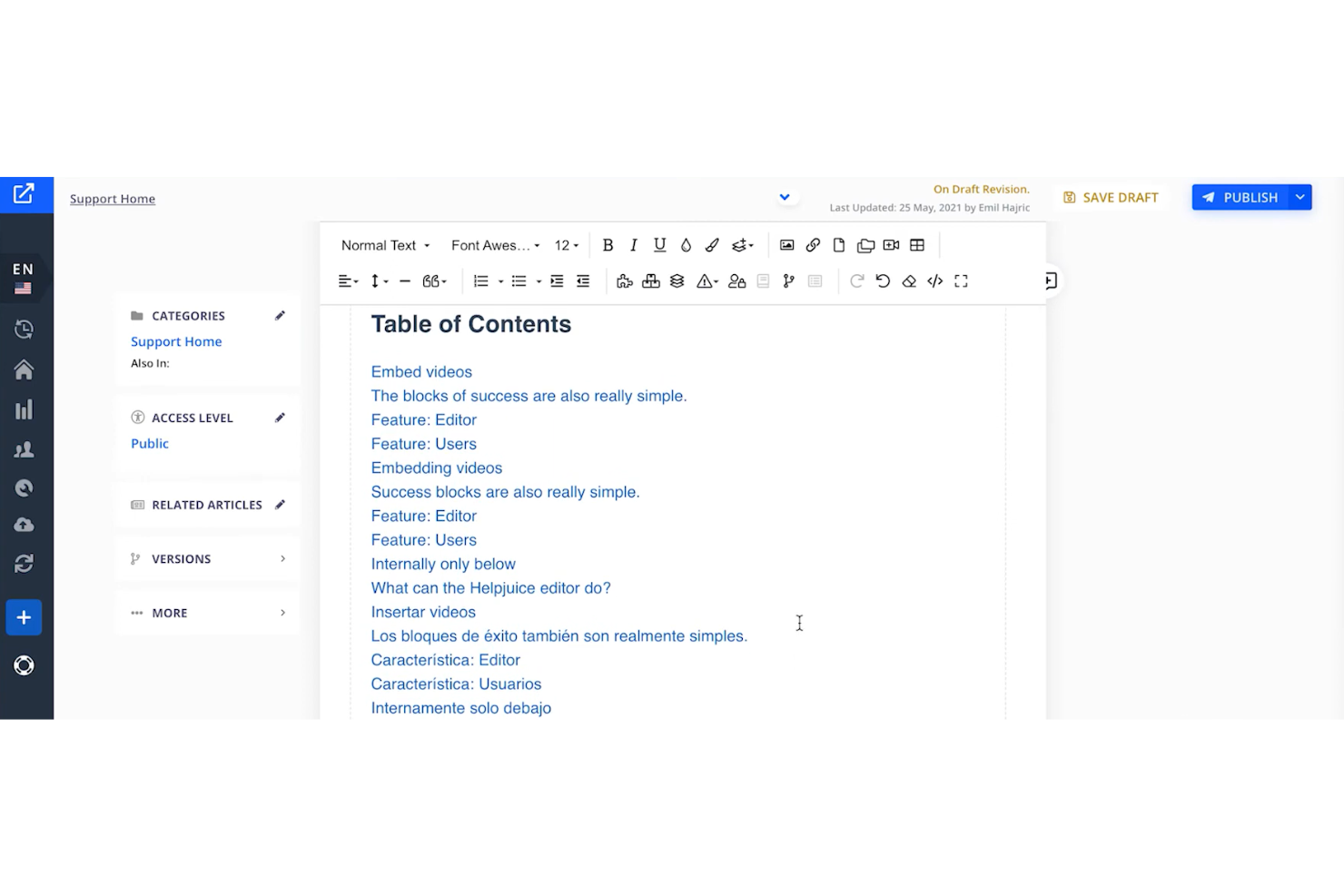Viewport: 1344px width, 896px height.
Task: Embed a video using the video icon
Action: [x=891, y=244]
